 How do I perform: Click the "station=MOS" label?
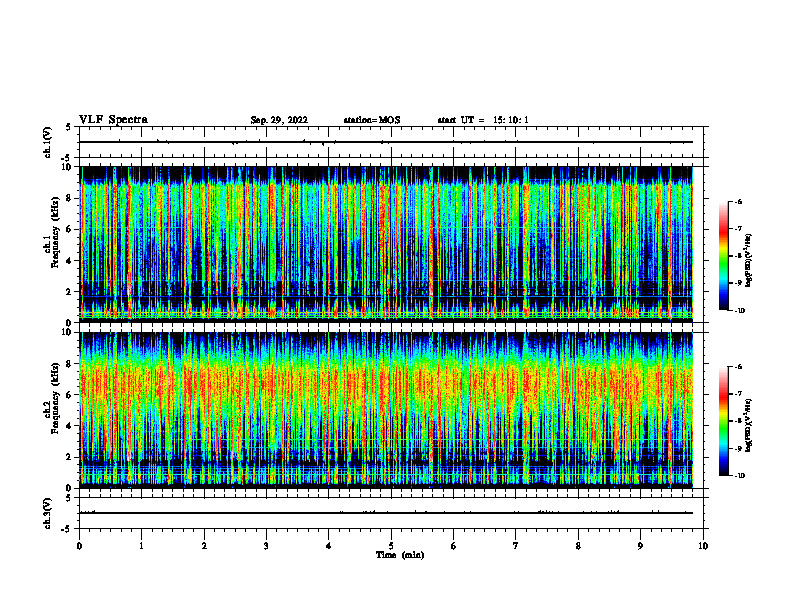tap(372, 120)
